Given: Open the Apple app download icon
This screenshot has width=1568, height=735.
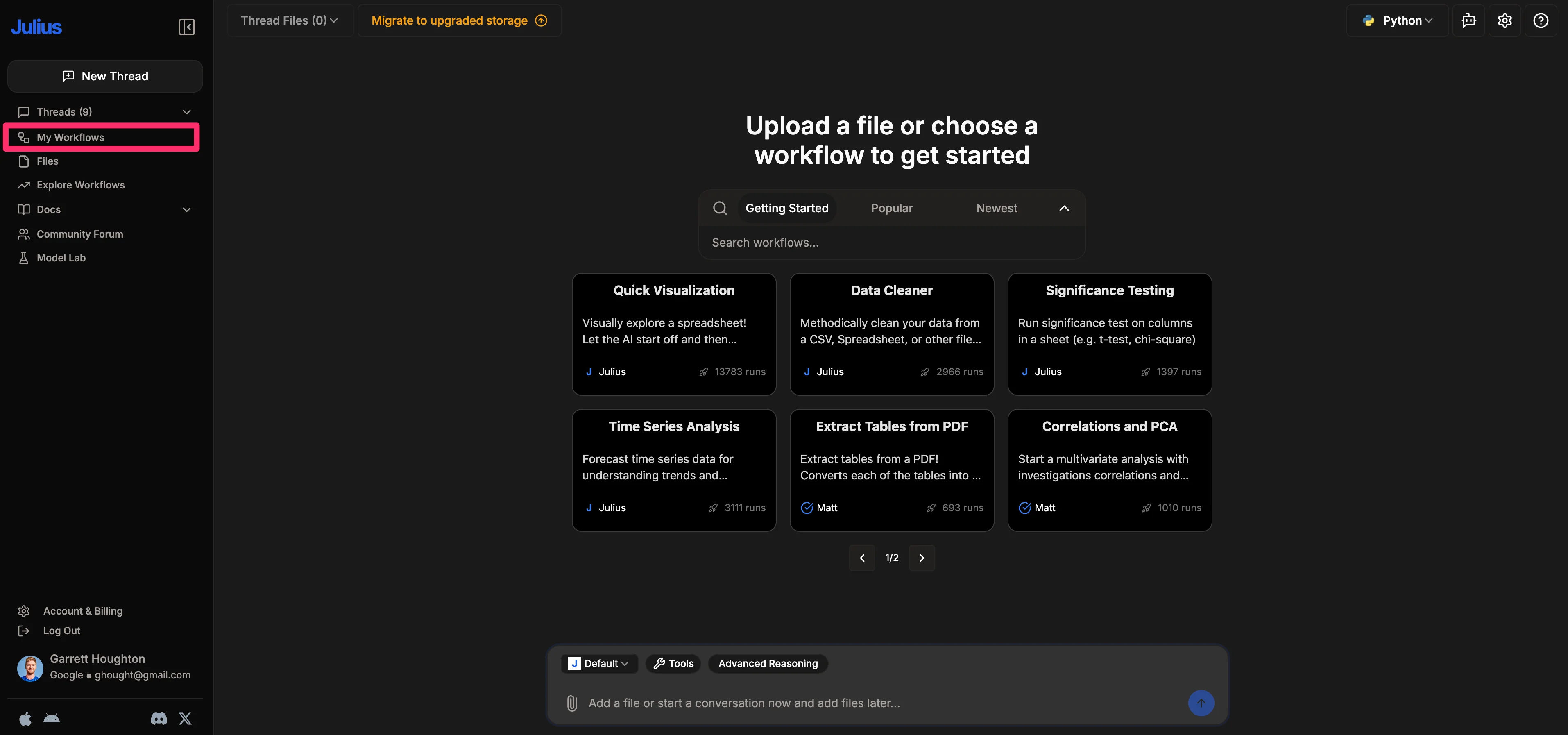Looking at the screenshot, I should pyautogui.click(x=25, y=719).
